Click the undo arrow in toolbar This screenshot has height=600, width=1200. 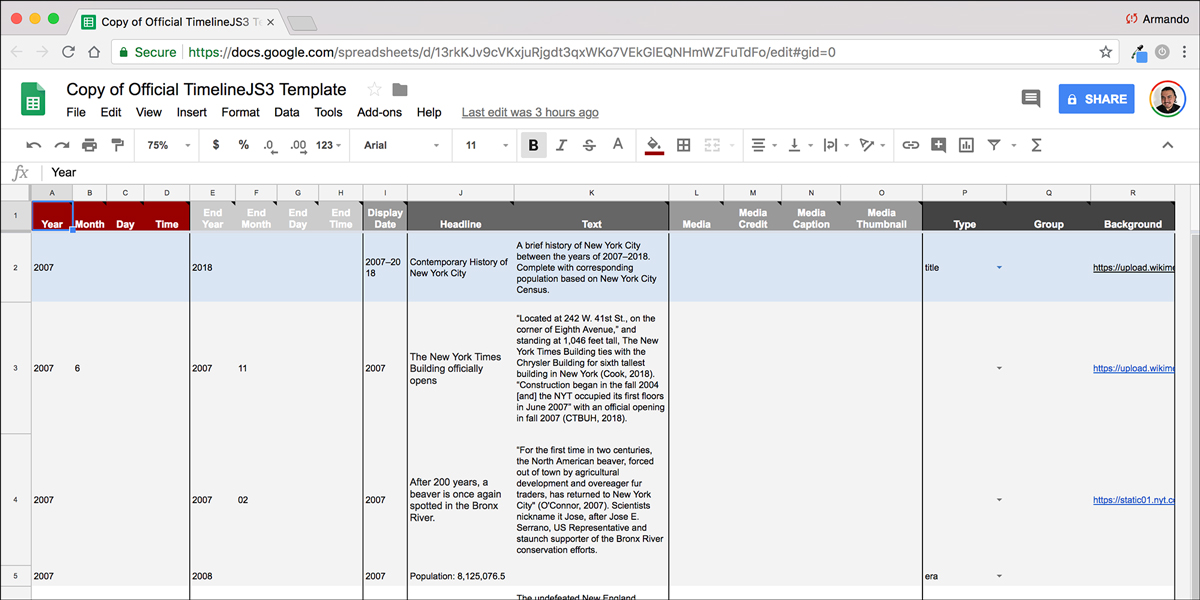[x=34, y=145]
